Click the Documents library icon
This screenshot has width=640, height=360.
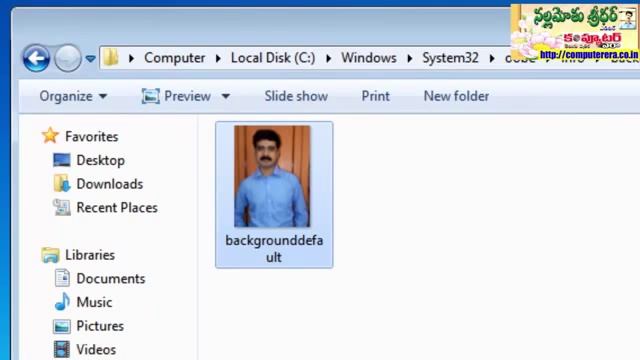[62, 278]
